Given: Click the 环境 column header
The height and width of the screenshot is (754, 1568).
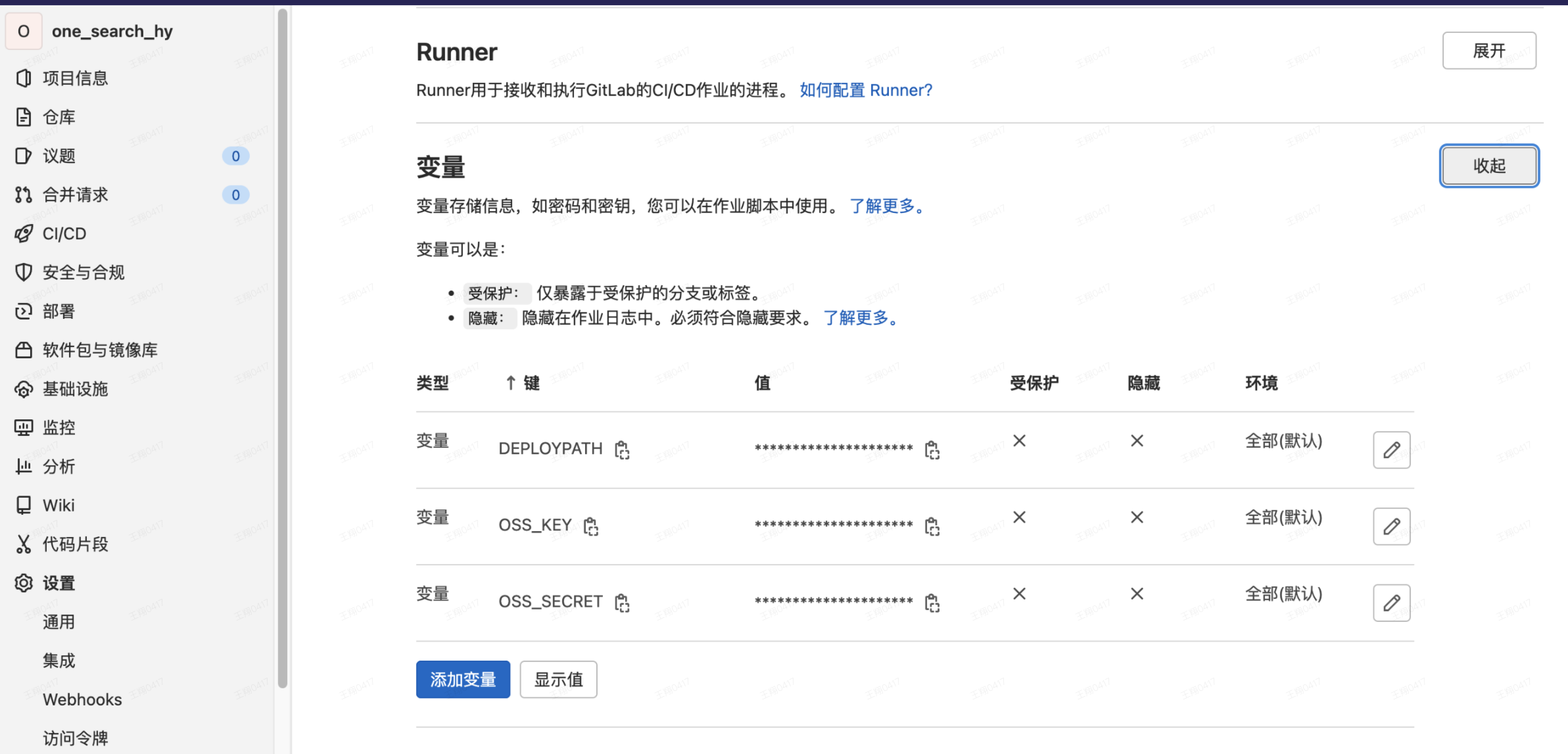Looking at the screenshot, I should click(x=1262, y=383).
